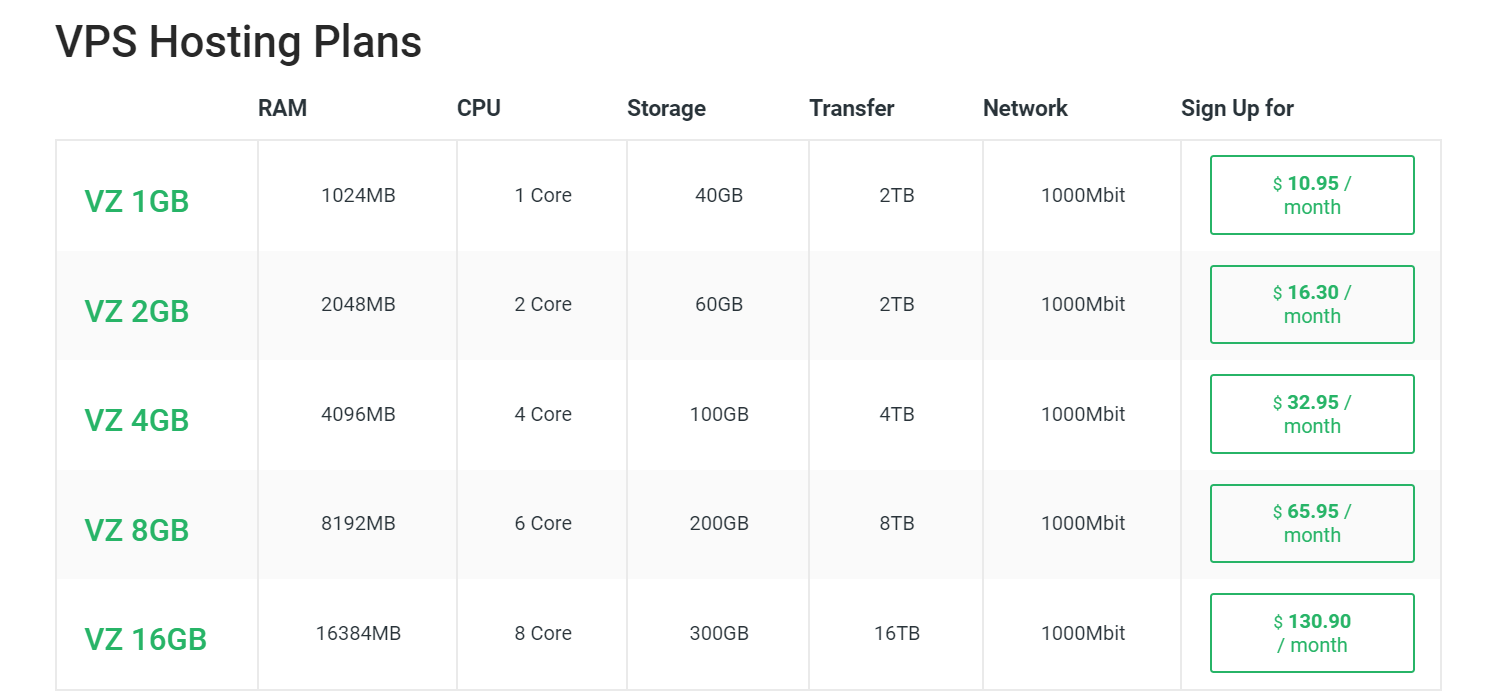Select the 300GB storage cell
Viewport: 1493px width, 692px height.
tap(718, 633)
